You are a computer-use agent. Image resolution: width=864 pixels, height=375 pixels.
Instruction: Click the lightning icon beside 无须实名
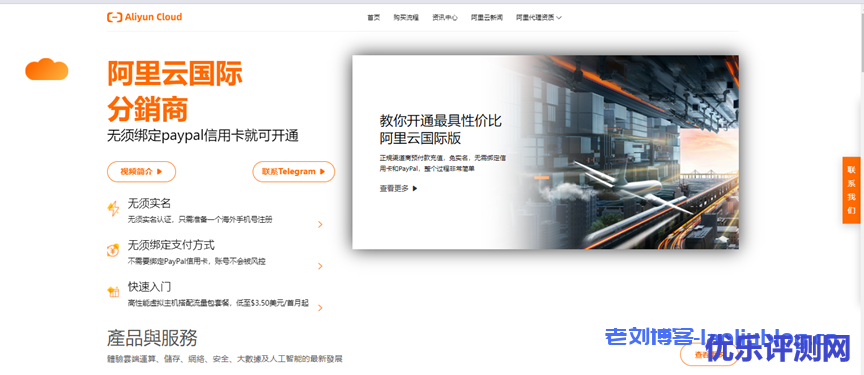113,209
